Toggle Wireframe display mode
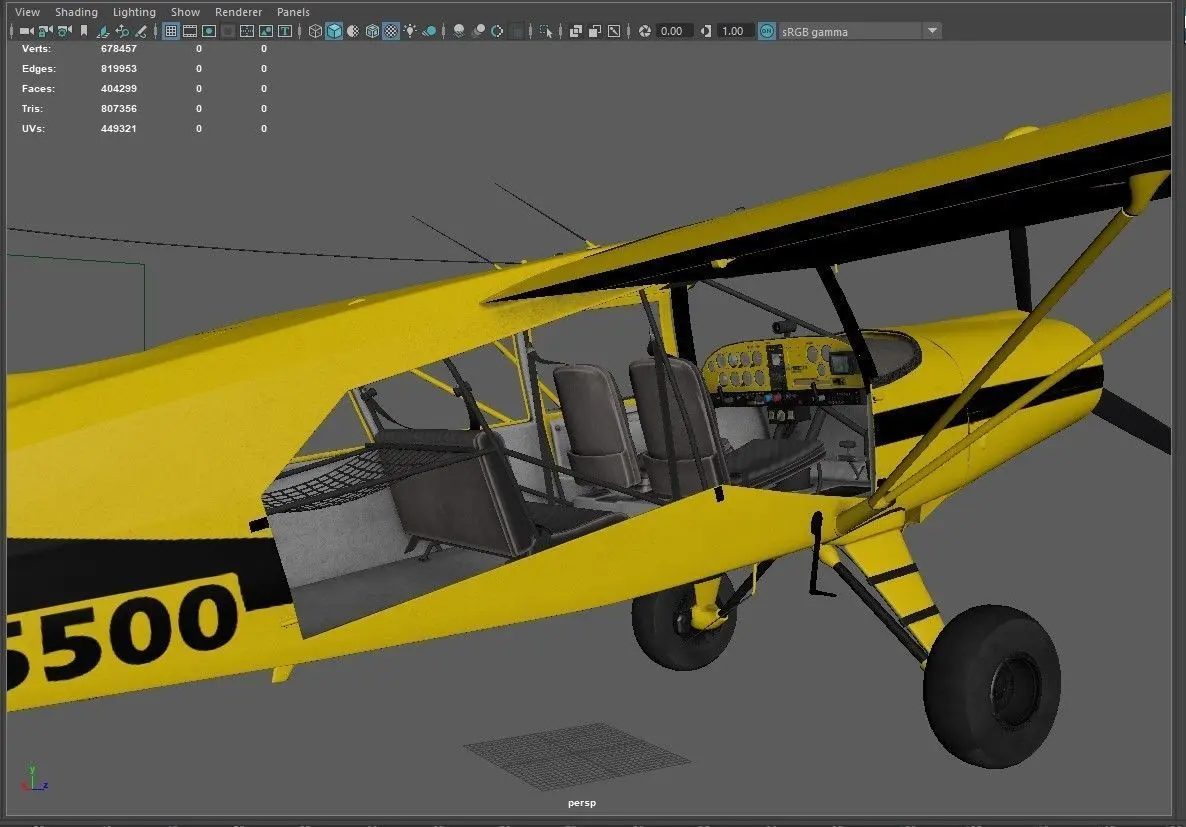This screenshot has width=1186, height=827. click(315, 31)
